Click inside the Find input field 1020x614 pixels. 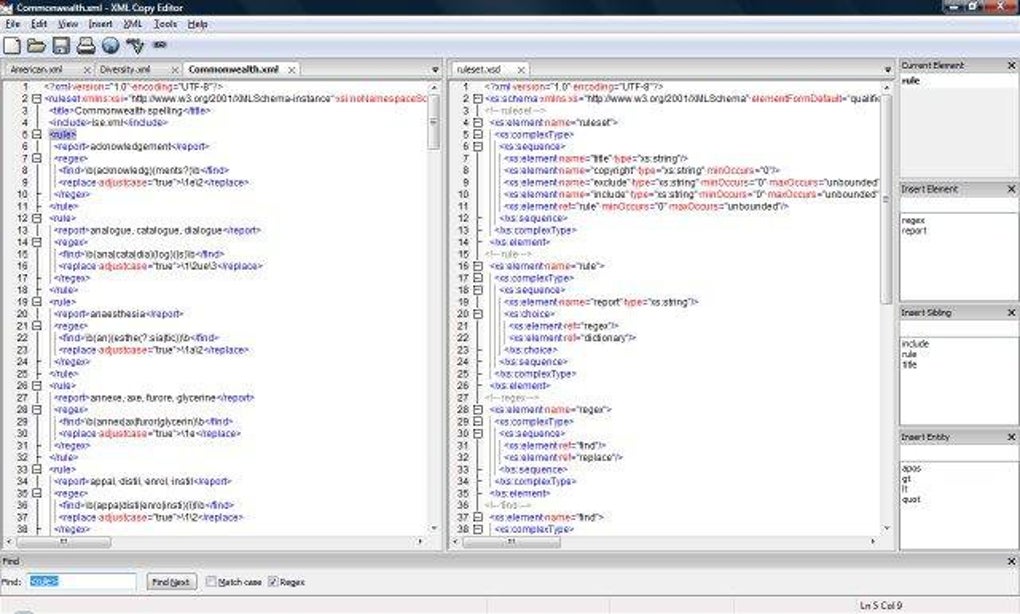80,581
